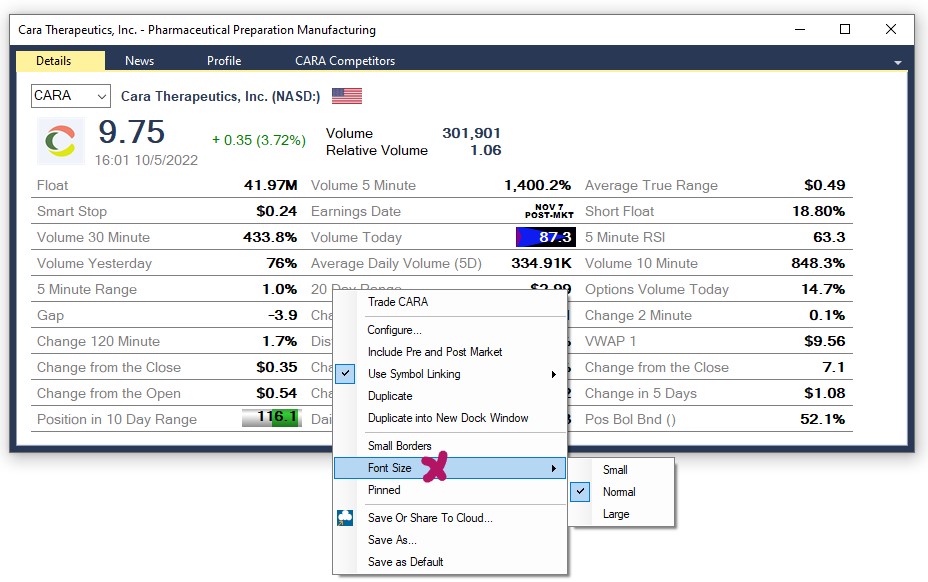Select Trade CARA from context menu
This screenshot has width=928, height=582.
coord(398,302)
